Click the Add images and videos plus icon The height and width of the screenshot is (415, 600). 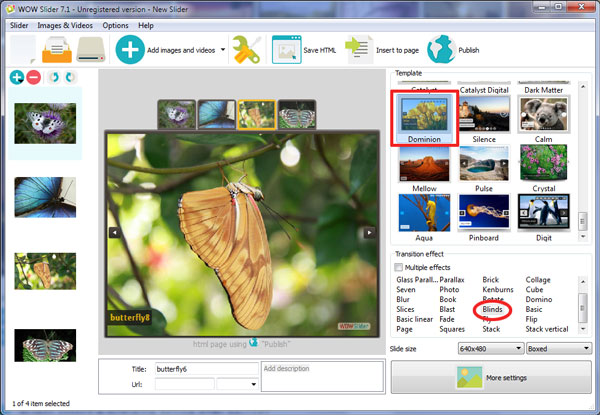(130, 50)
